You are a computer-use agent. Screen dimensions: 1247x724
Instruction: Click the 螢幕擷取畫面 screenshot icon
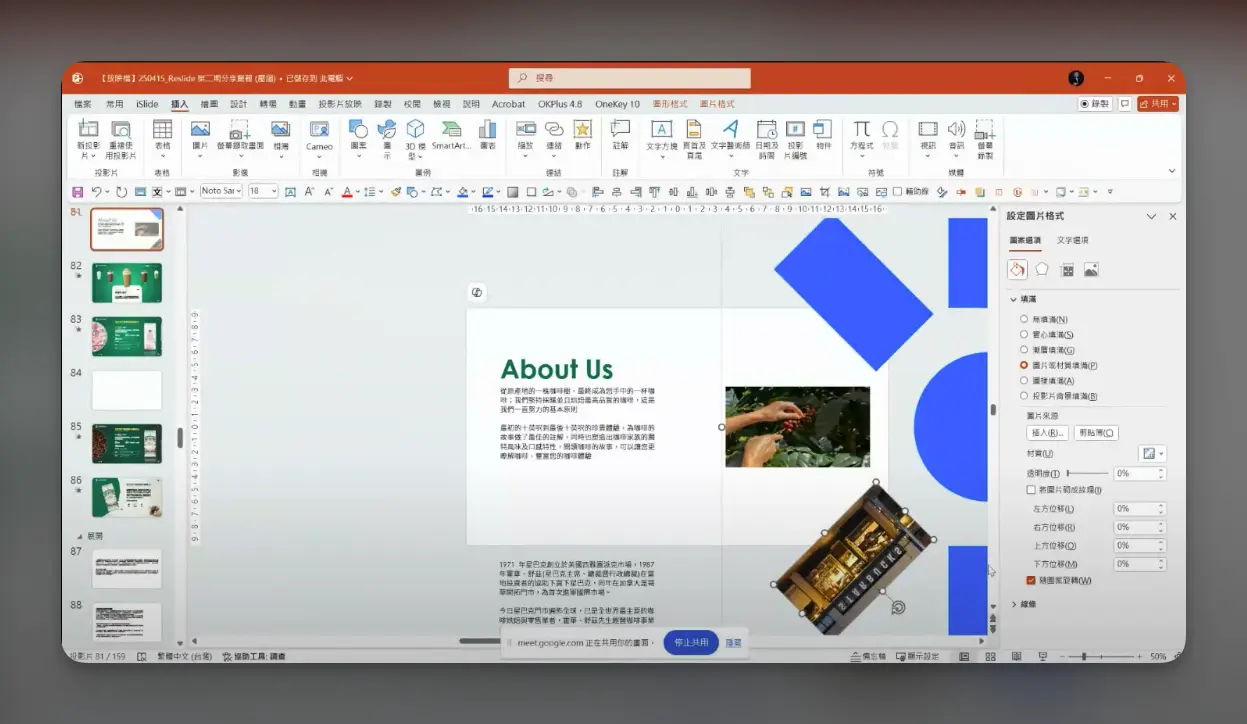click(240, 130)
